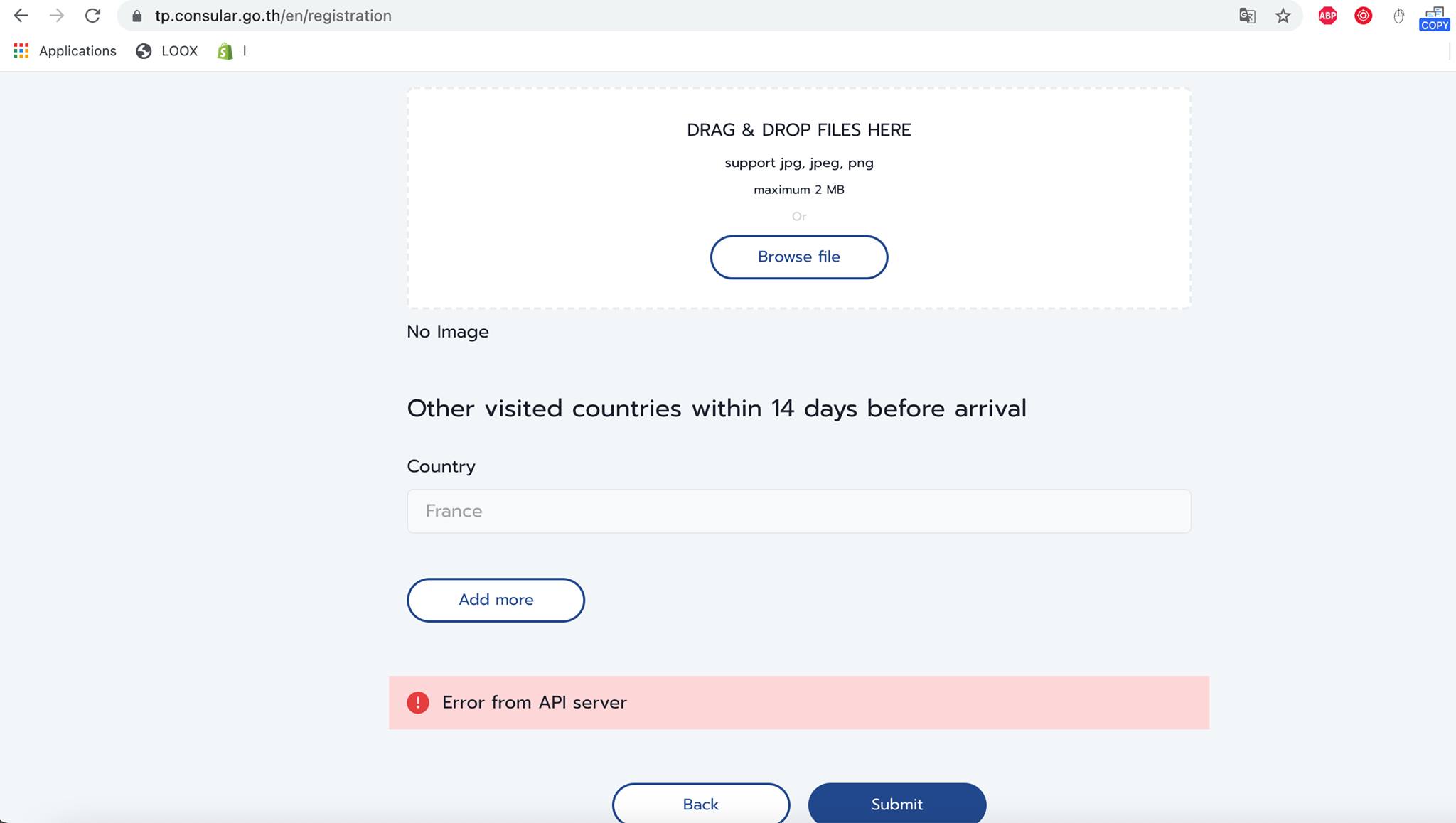Click the Add more button
This screenshot has height=823, width=1456.
tap(496, 600)
